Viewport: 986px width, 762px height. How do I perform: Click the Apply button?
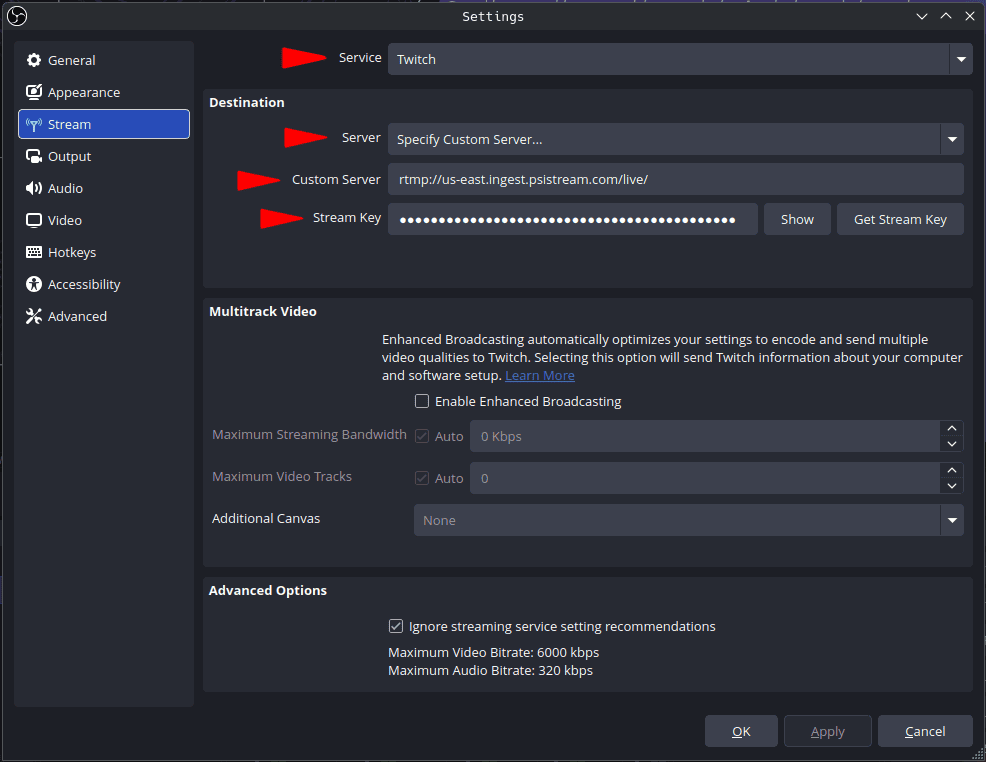[x=828, y=731]
